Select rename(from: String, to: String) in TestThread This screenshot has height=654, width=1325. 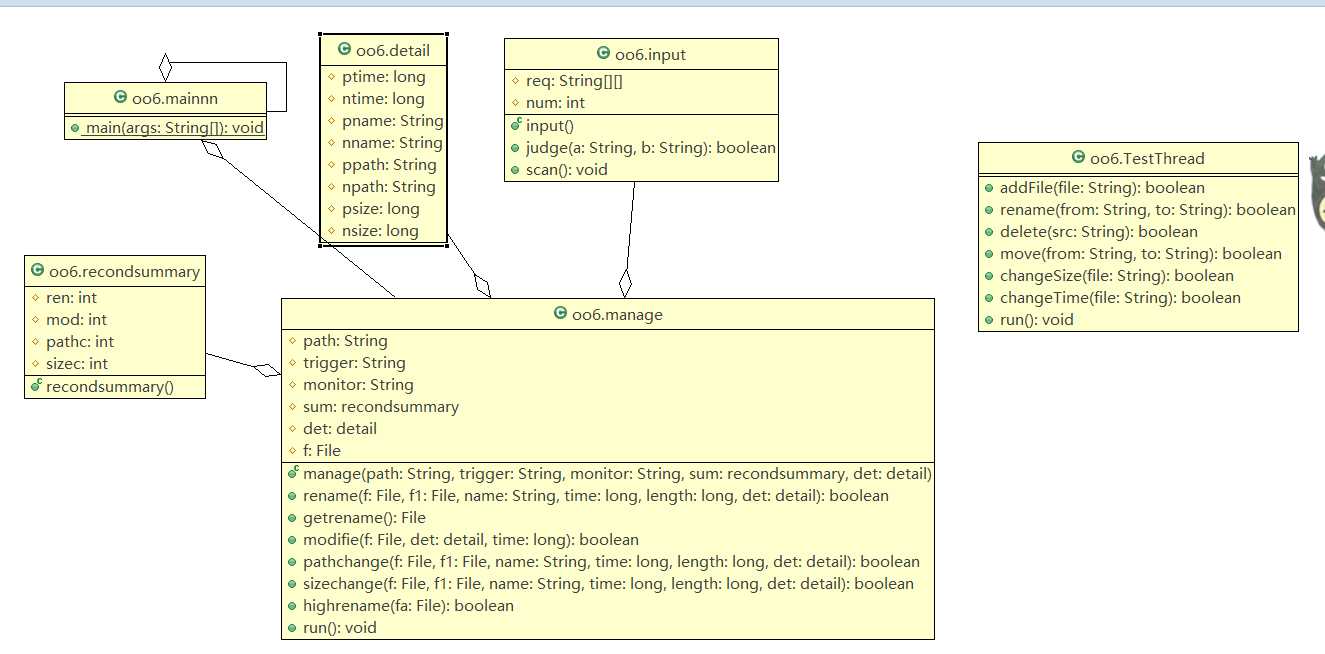click(x=1148, y=210)
